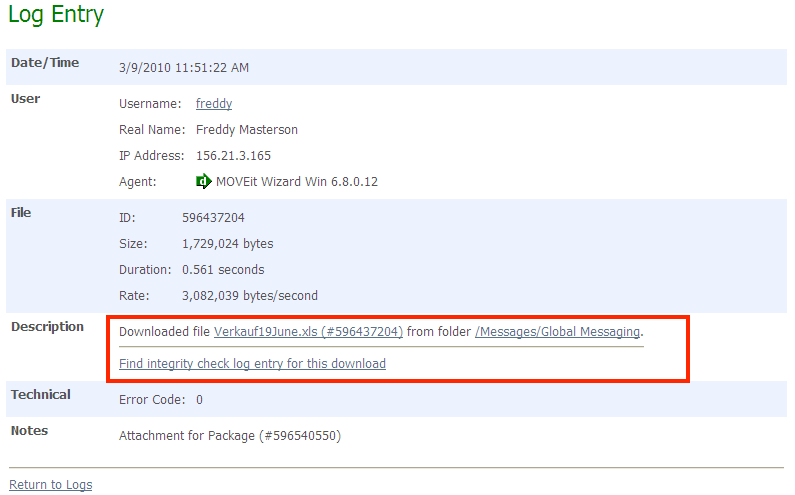The image size is (795, 495).
Task: Click the File section label
Action: coord(21,213)
